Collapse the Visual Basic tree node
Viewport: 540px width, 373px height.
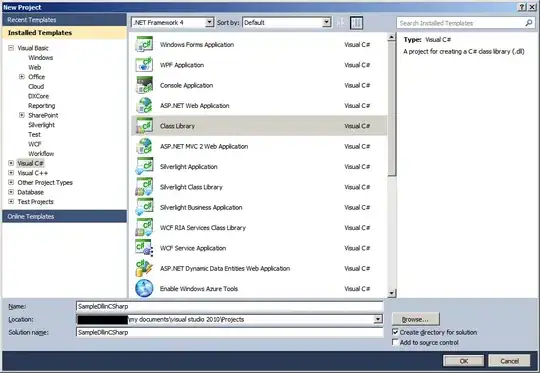pos(11,48)
